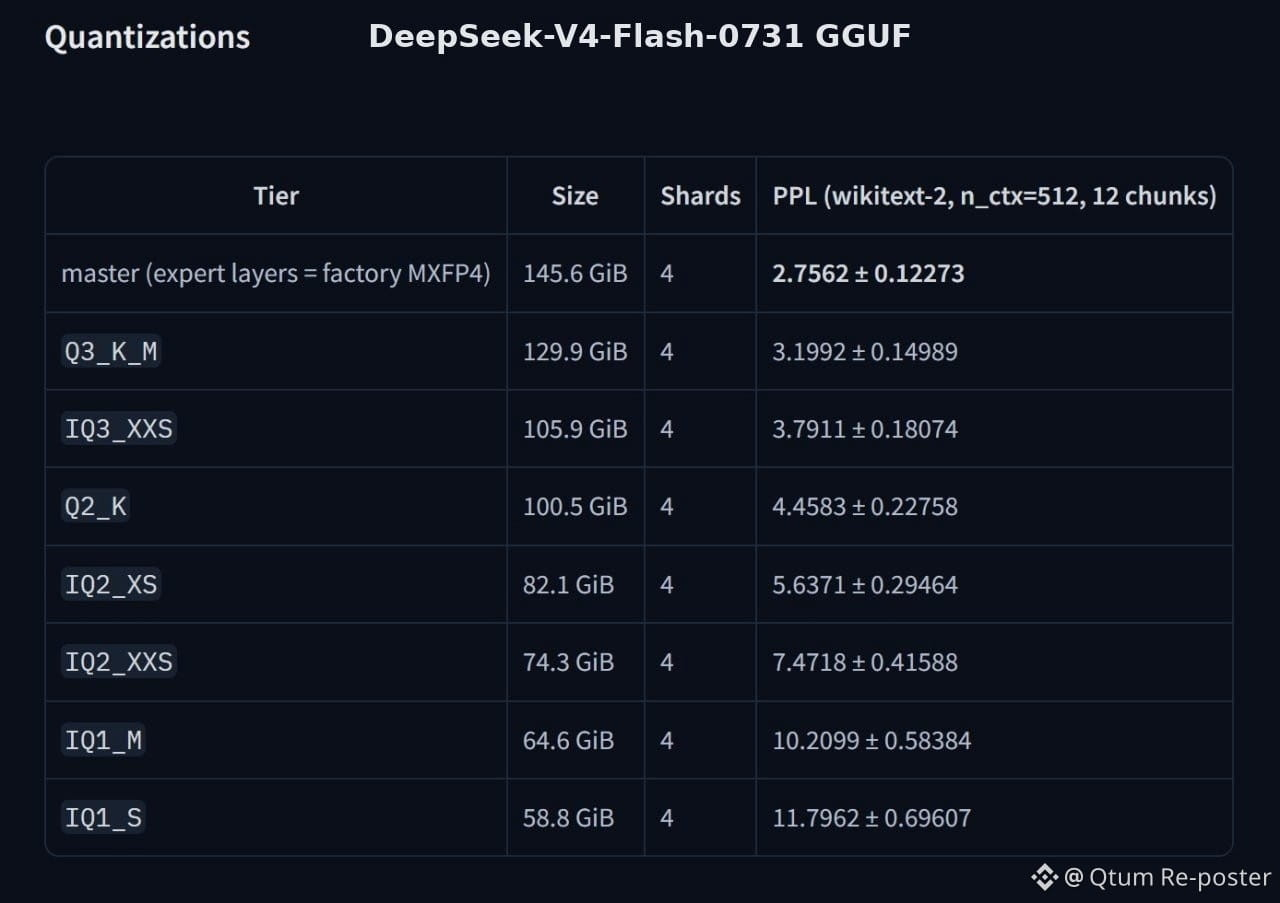Click the DeepSeek-V4-Flash-0731 GGUF title
This screenshot has height=903, width=1280.
pos(640,36)
